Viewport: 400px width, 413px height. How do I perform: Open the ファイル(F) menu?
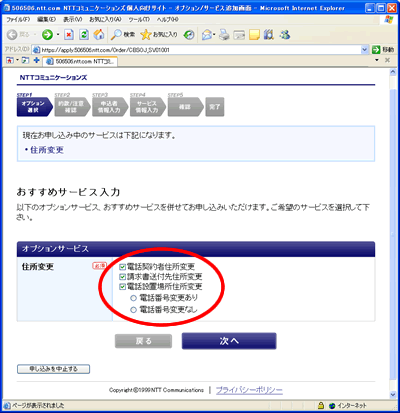(x=18, y=20)
